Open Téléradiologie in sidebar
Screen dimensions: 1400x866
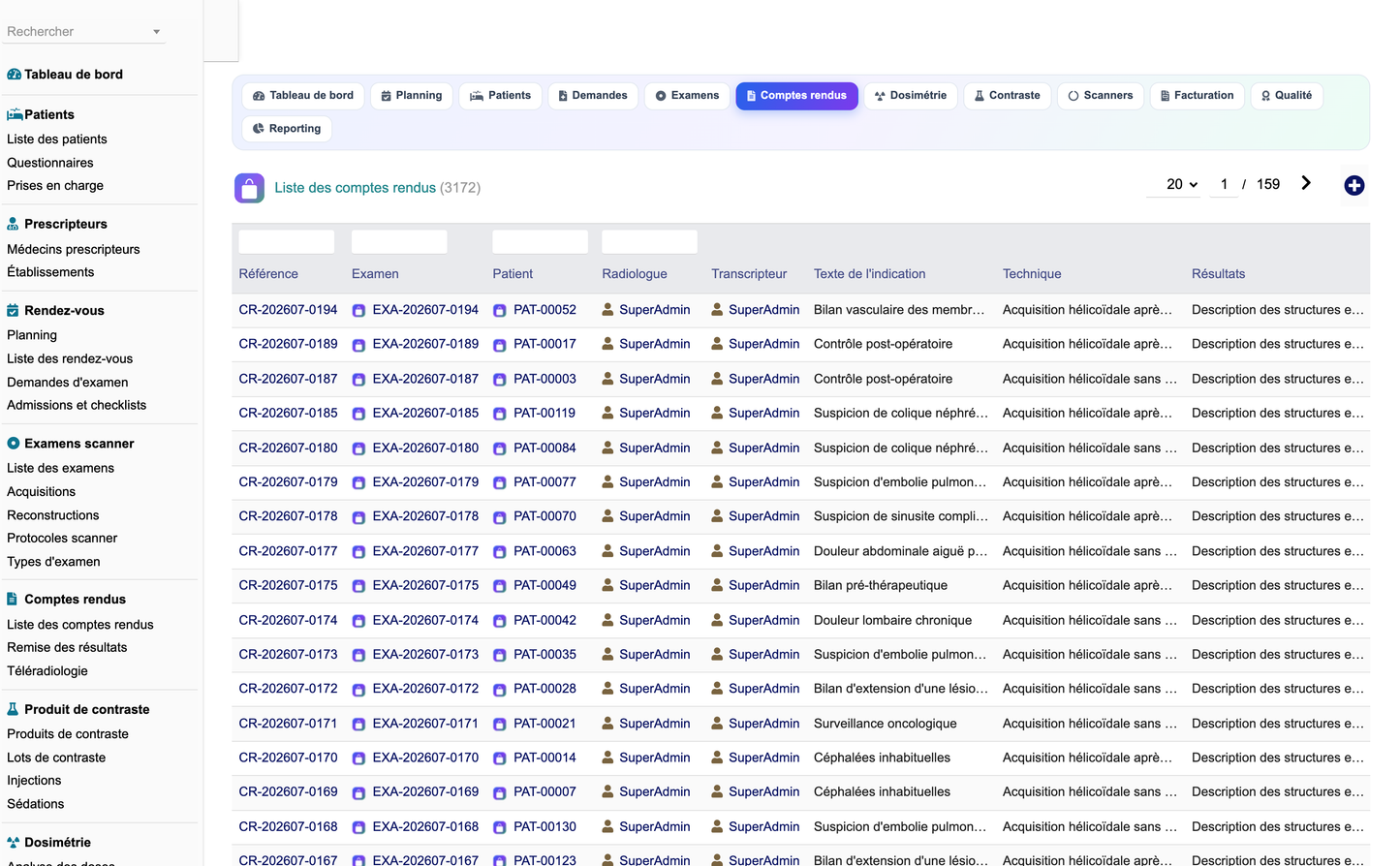click(x=47, y=671)
